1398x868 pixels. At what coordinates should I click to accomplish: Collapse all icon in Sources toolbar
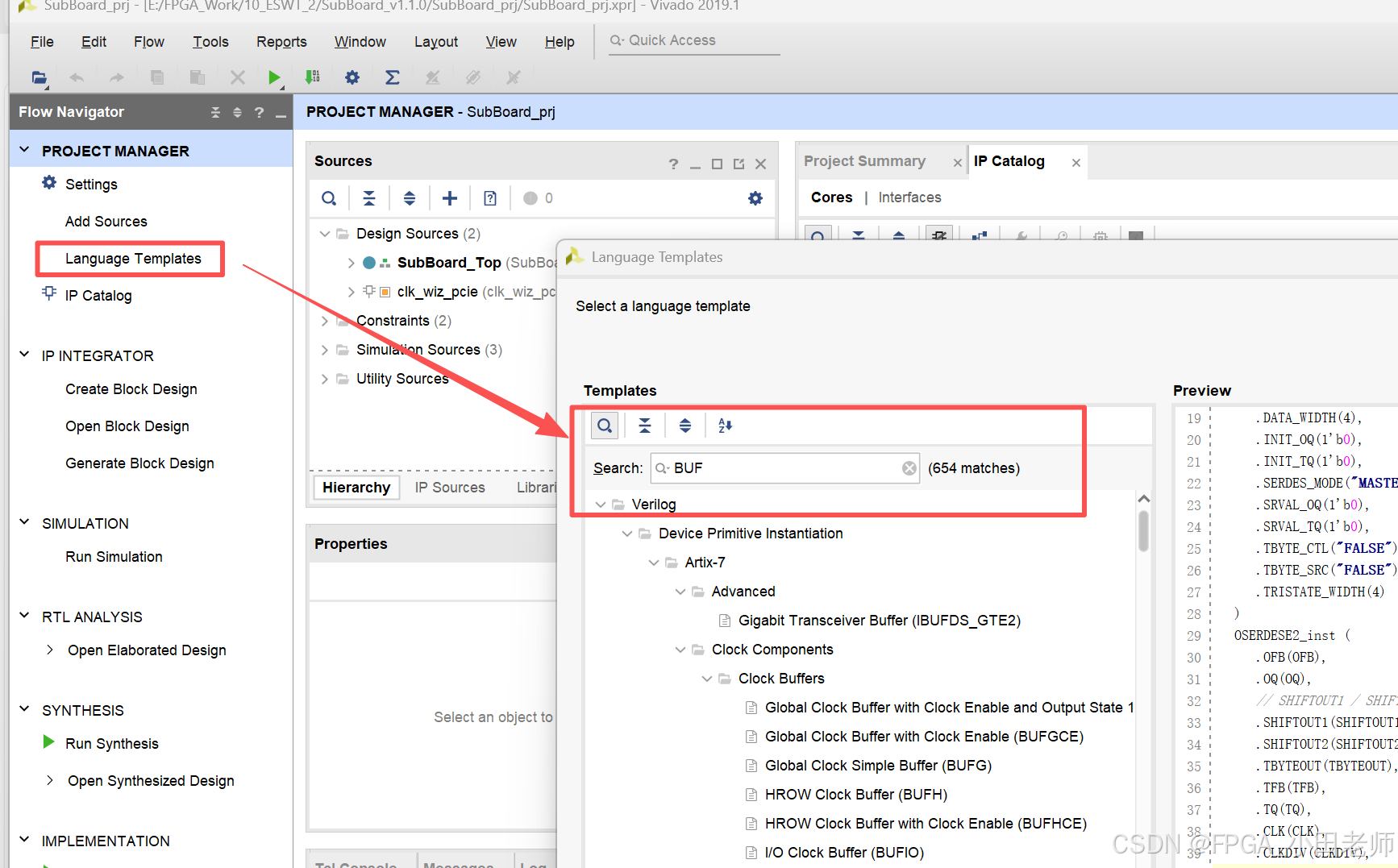(x=369, y=198)
